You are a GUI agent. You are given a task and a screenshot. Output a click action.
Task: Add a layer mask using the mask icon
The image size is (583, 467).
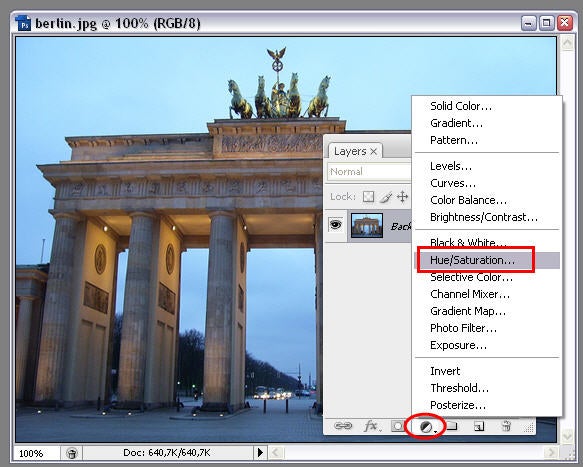pos(397,426)
